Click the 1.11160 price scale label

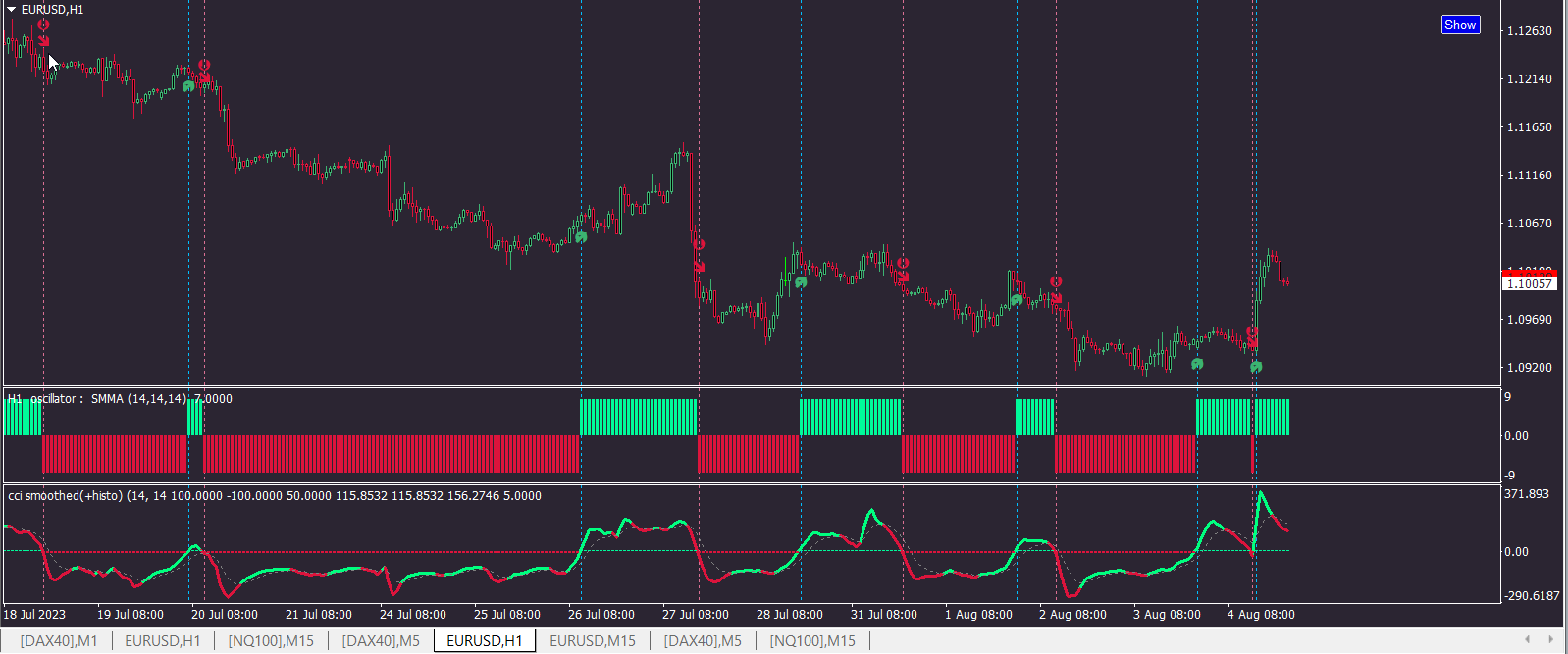pyautogui.click(x=1530, y=175)
